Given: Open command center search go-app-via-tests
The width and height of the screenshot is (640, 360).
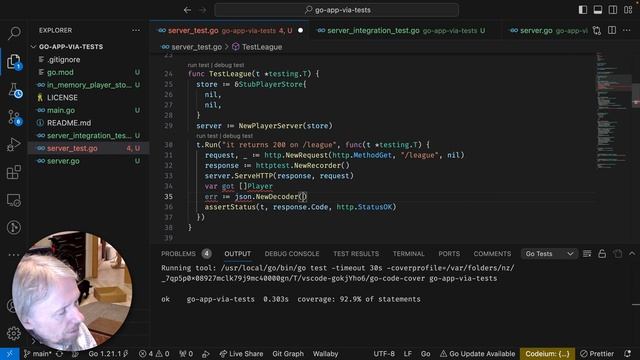Looking at the screenshot, I should click(337, 10).
